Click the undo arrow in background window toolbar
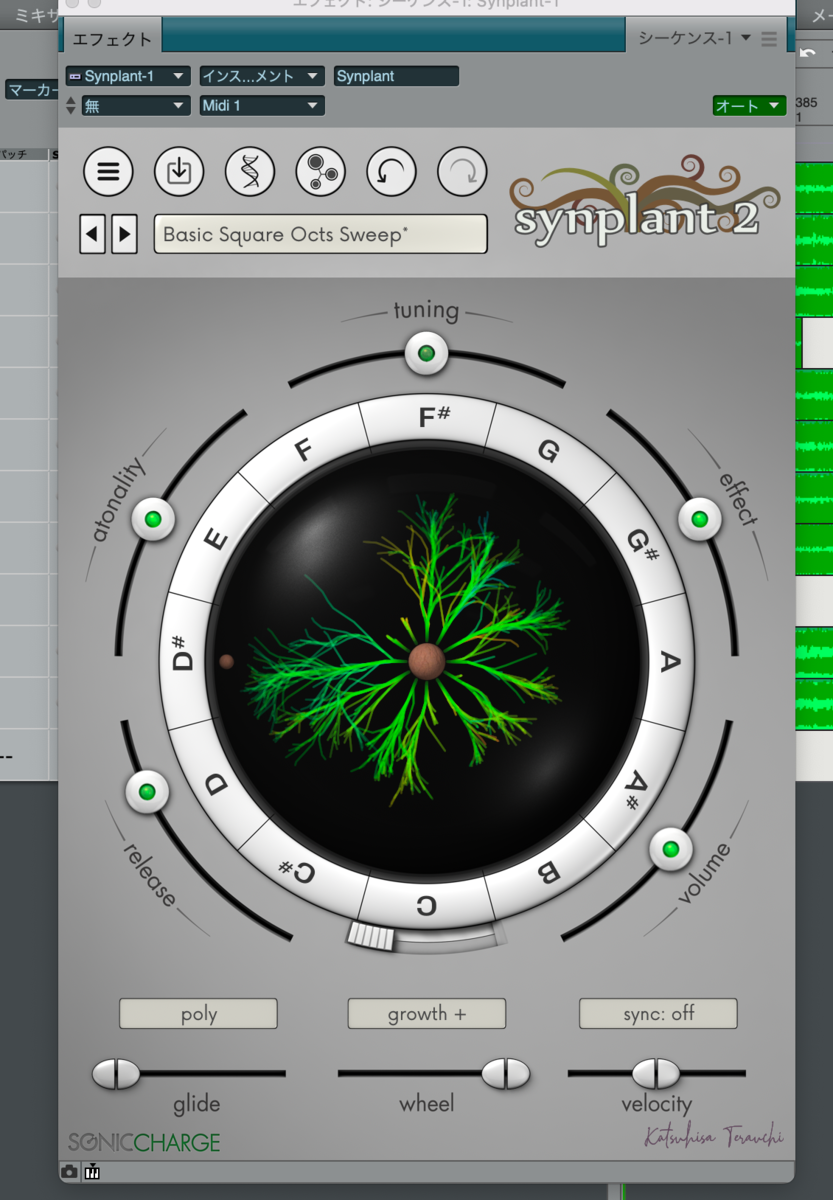The image size is (833, 1200). tap(808, 52)
